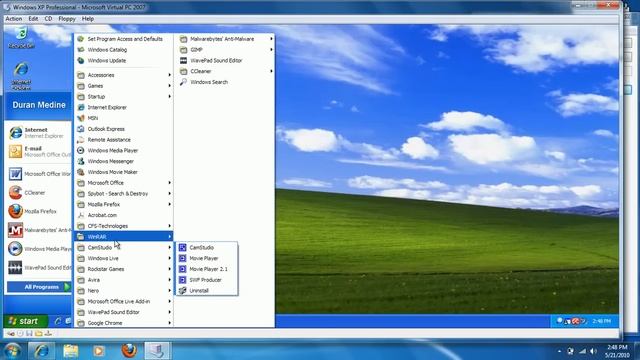Open the Floppy menu in Virtual PC
Image resolution: width=640 pixels, height=360 pixels.
[x=67, y=19]
